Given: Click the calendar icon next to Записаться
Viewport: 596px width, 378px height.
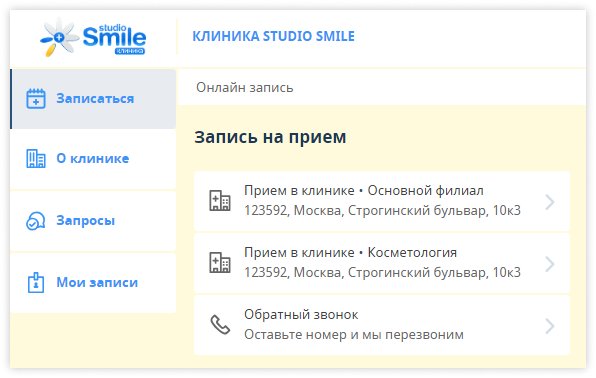Looking at the screenshot, I should 36,98.
